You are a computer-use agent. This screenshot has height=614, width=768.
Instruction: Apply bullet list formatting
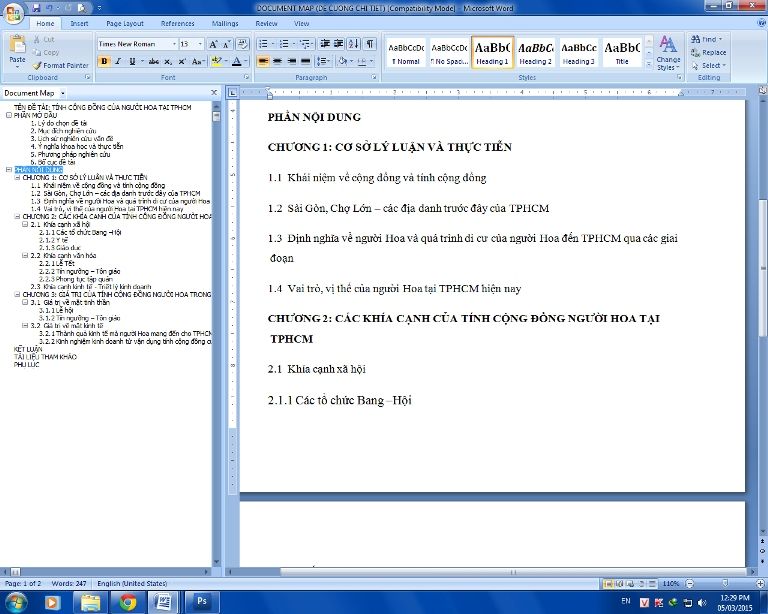263,44
